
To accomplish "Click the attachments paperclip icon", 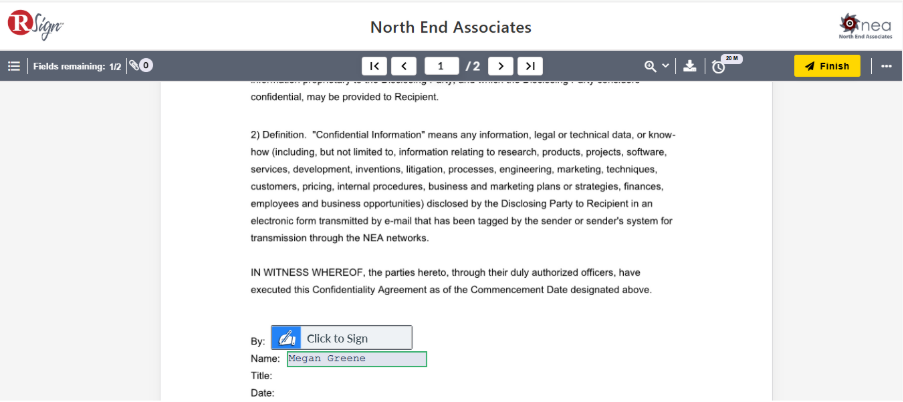I will click(134, 66).
